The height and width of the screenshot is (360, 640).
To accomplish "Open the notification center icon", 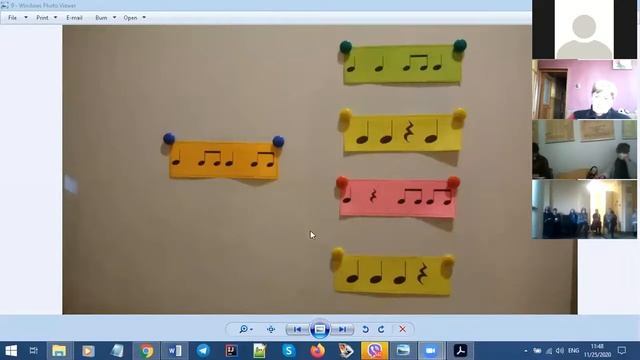I will click(622, 351).
